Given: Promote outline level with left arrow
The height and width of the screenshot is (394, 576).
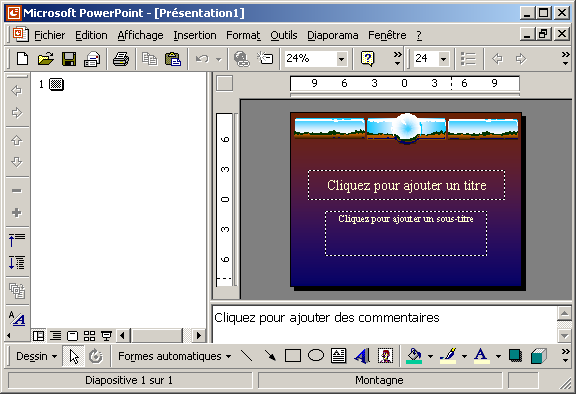Looking at the screenshot, I should (16, 91).
